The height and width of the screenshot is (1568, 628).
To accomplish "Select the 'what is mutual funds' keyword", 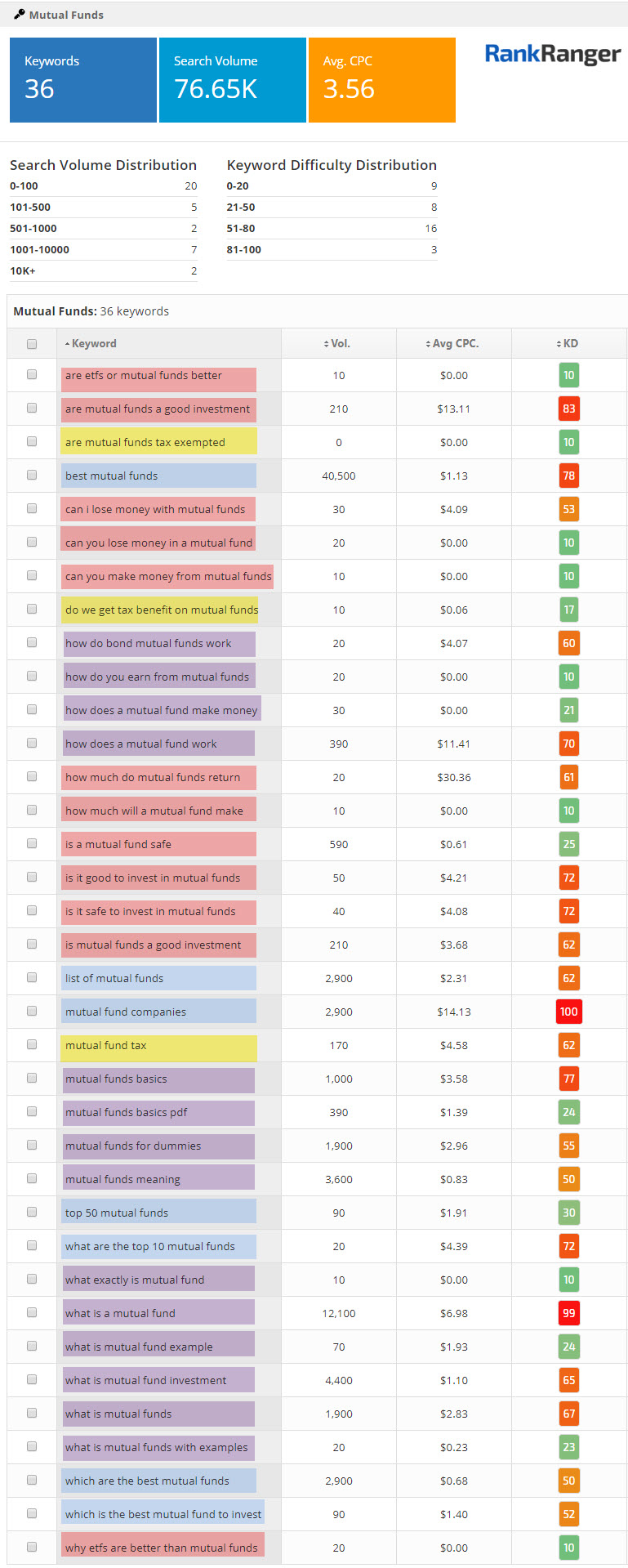I will (x=118, y=1414).
